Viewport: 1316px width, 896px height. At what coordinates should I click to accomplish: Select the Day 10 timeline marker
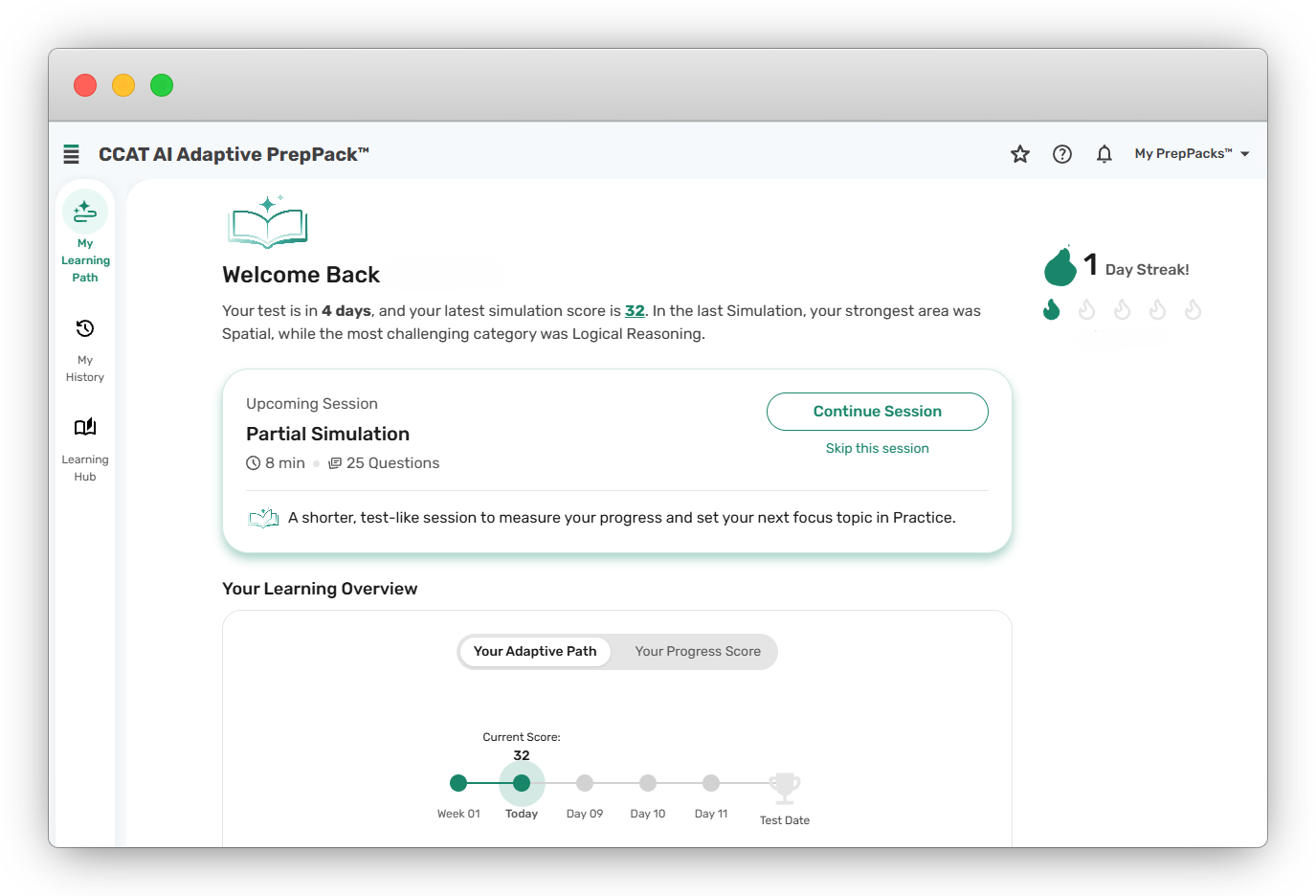(648, 783)
